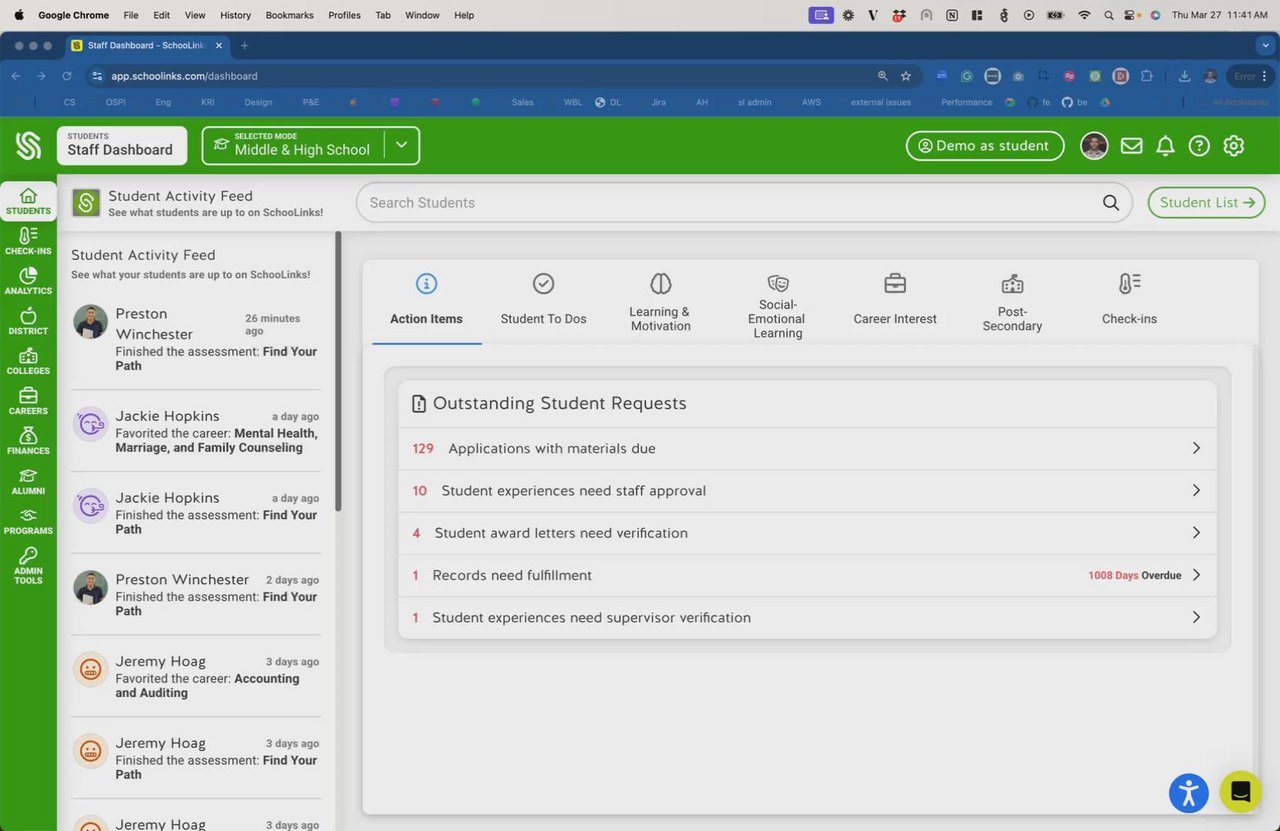Open the History menu in the menu bar

pos(235,15)
